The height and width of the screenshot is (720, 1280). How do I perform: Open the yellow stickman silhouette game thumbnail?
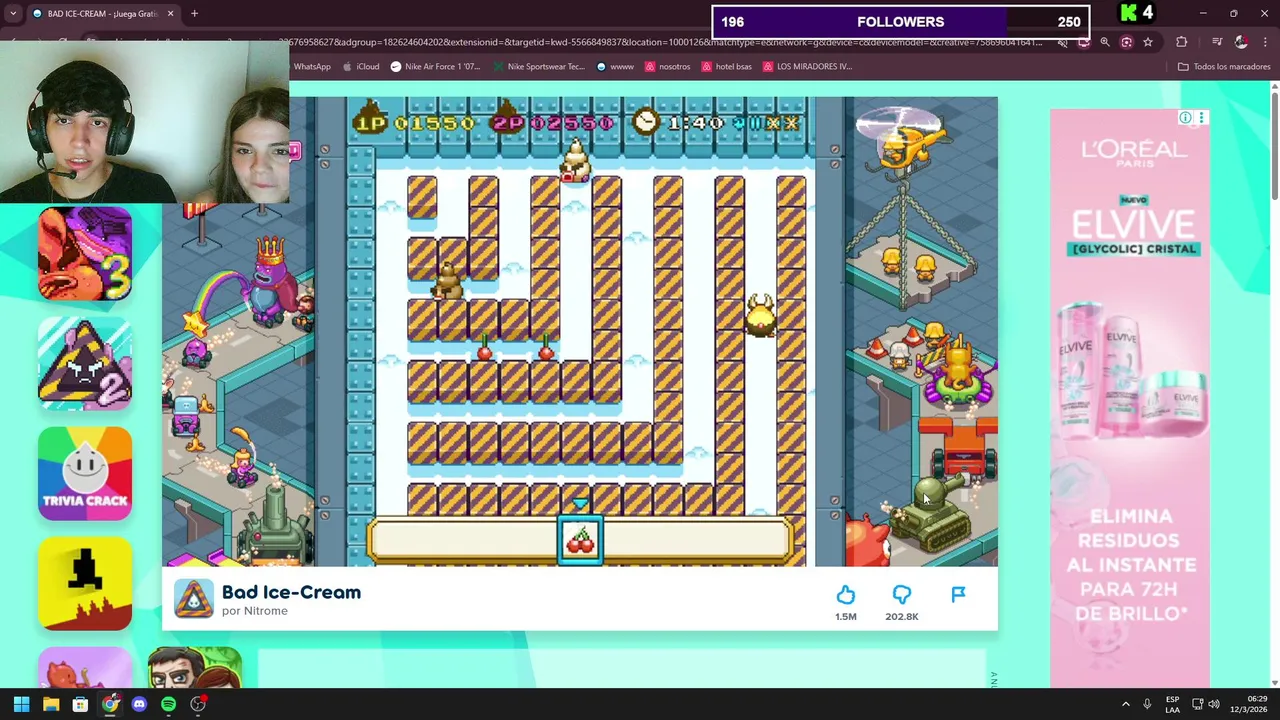[85, 584]
